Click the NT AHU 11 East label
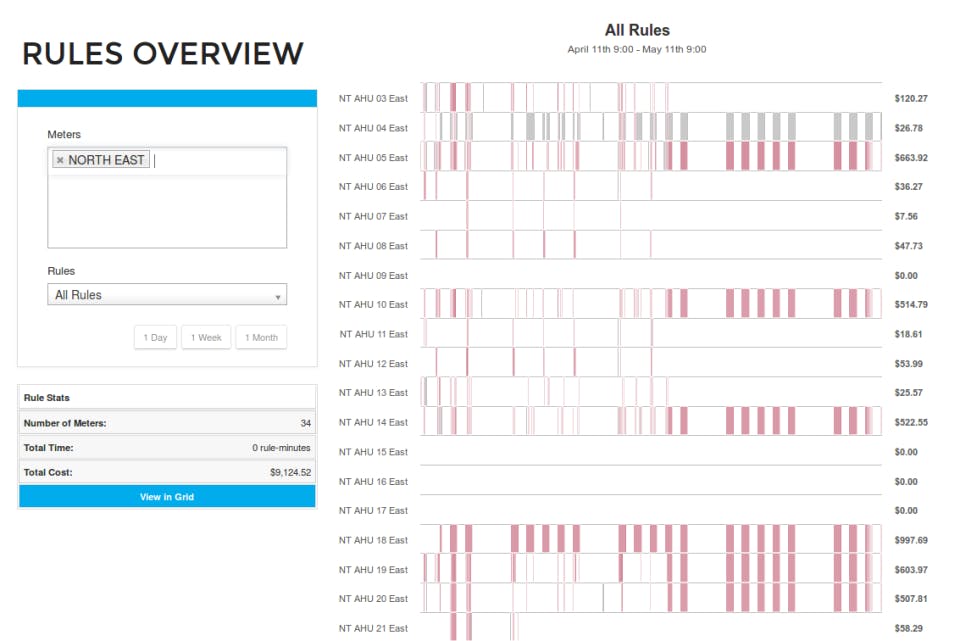 coord(373,334)
